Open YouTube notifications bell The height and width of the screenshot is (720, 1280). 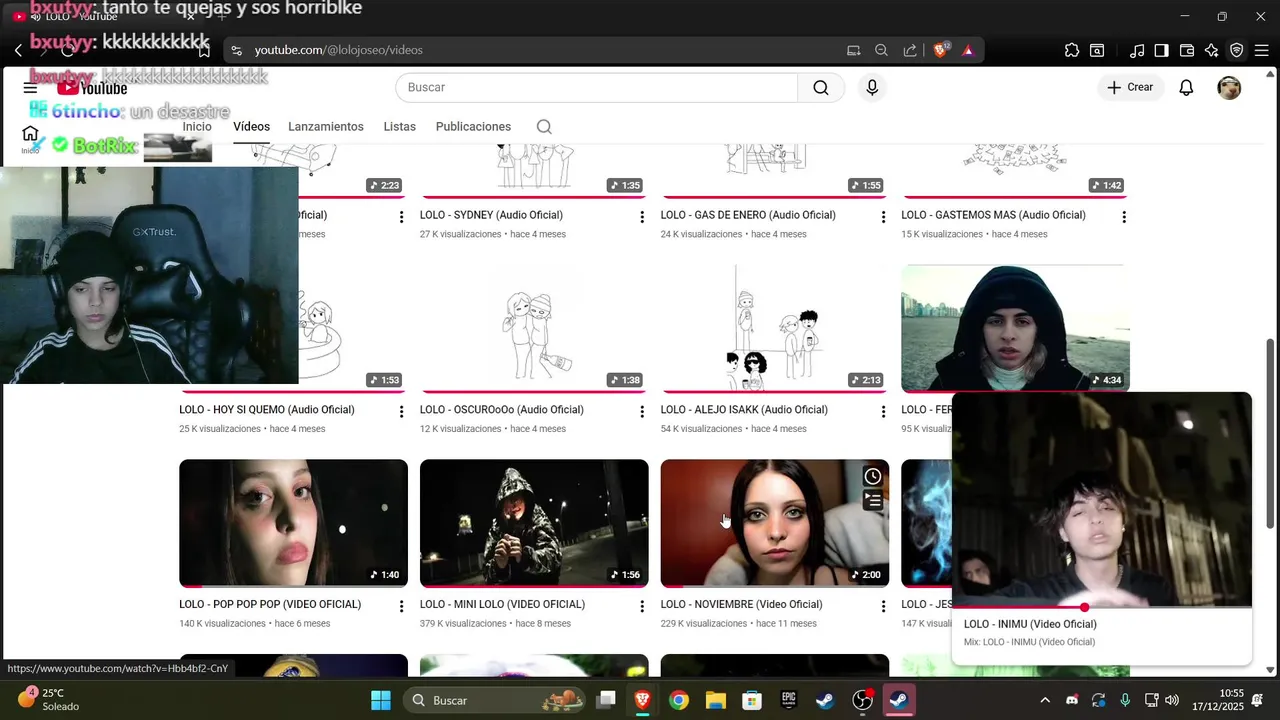point(1186,88)
